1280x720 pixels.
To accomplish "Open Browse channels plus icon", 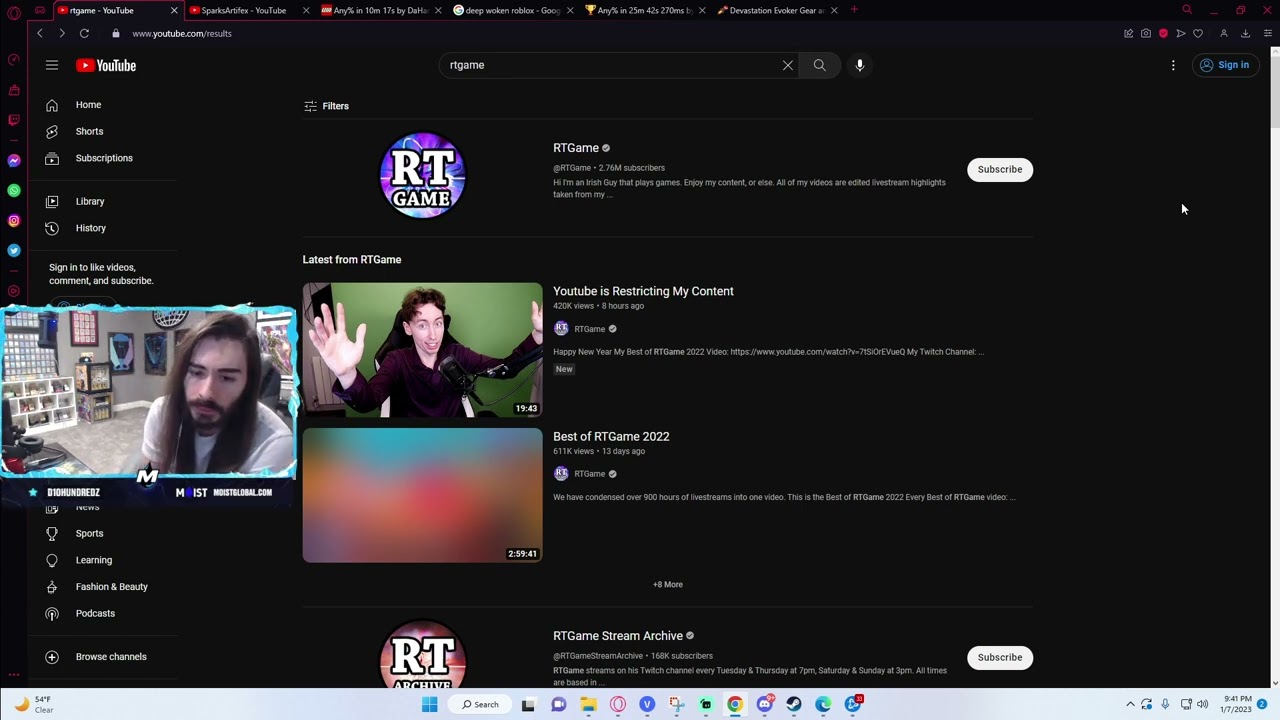I will pyautogui.click(x=52, y=657).
